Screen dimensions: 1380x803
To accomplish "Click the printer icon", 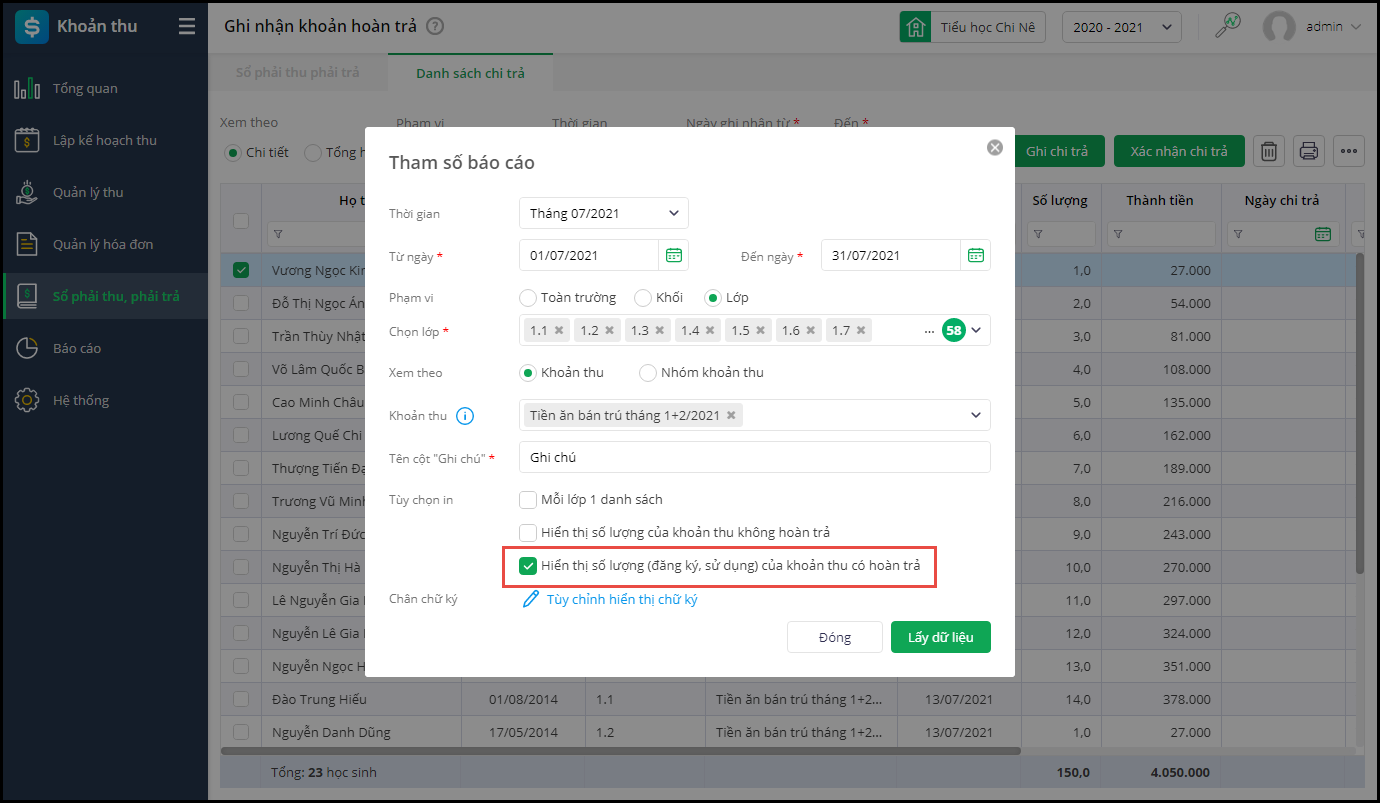I will [x=1309, y=151].
